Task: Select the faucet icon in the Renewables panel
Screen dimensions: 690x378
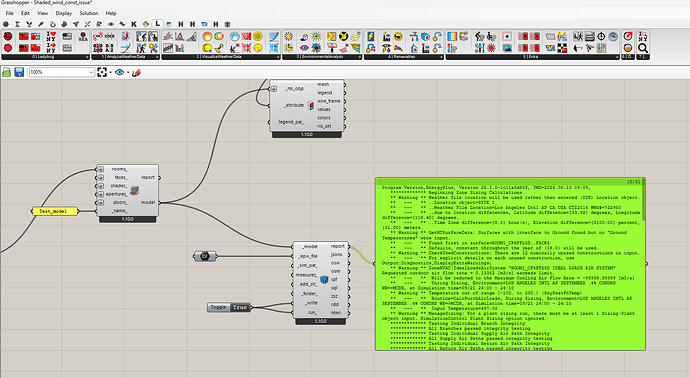Action: [414, 36]
